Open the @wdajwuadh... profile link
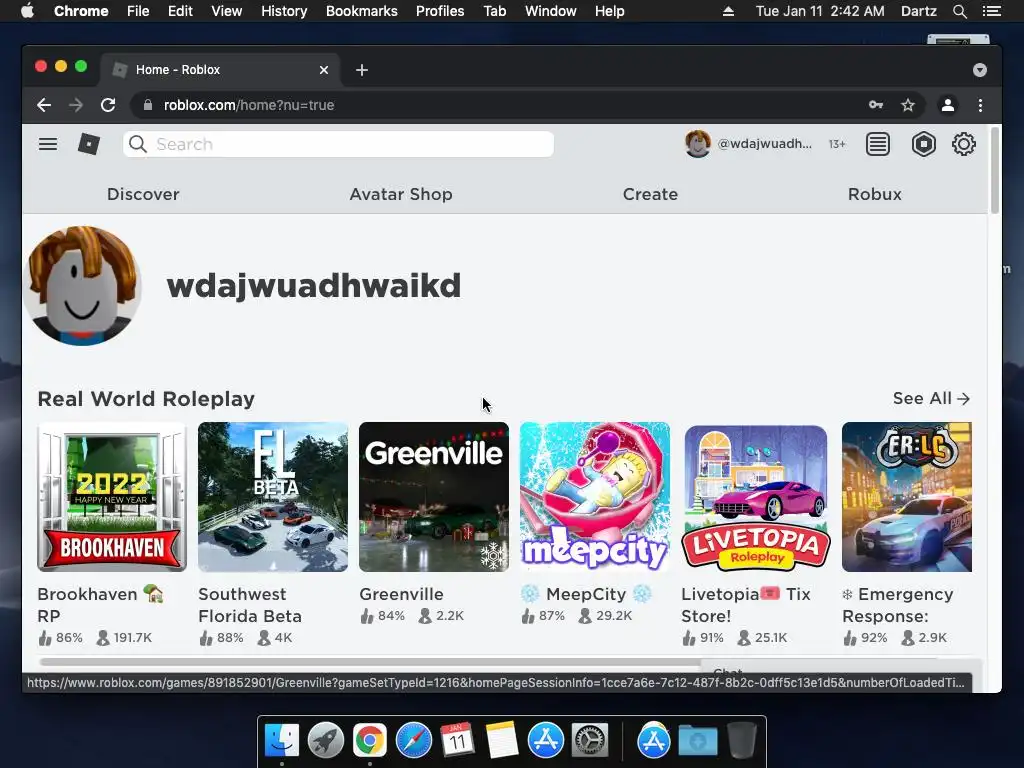Screen dimensions: 1024x768 [765, 144]
